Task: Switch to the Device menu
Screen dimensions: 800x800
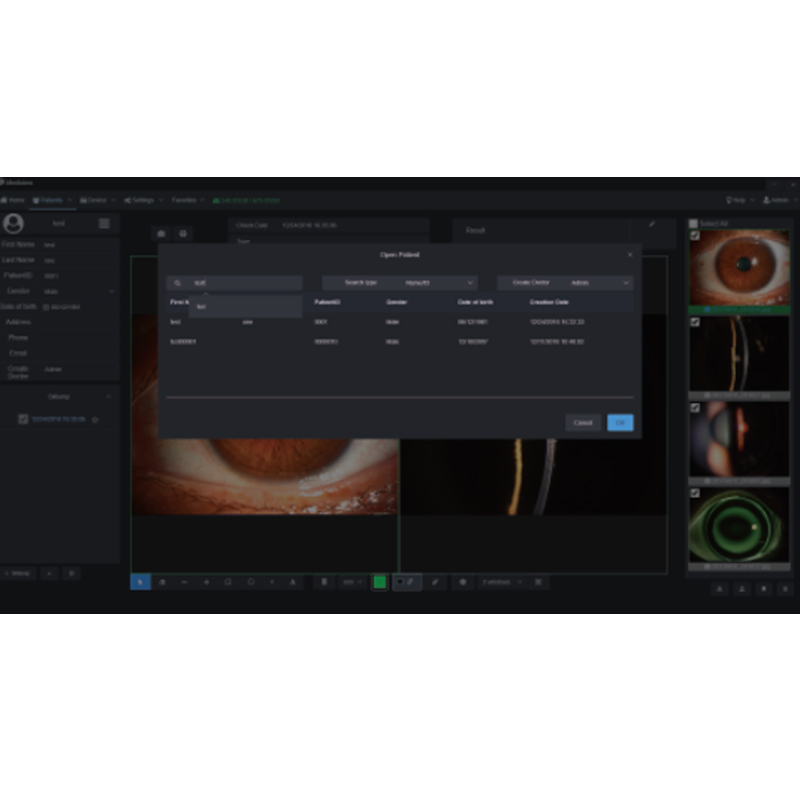Action: pos(97,199)
